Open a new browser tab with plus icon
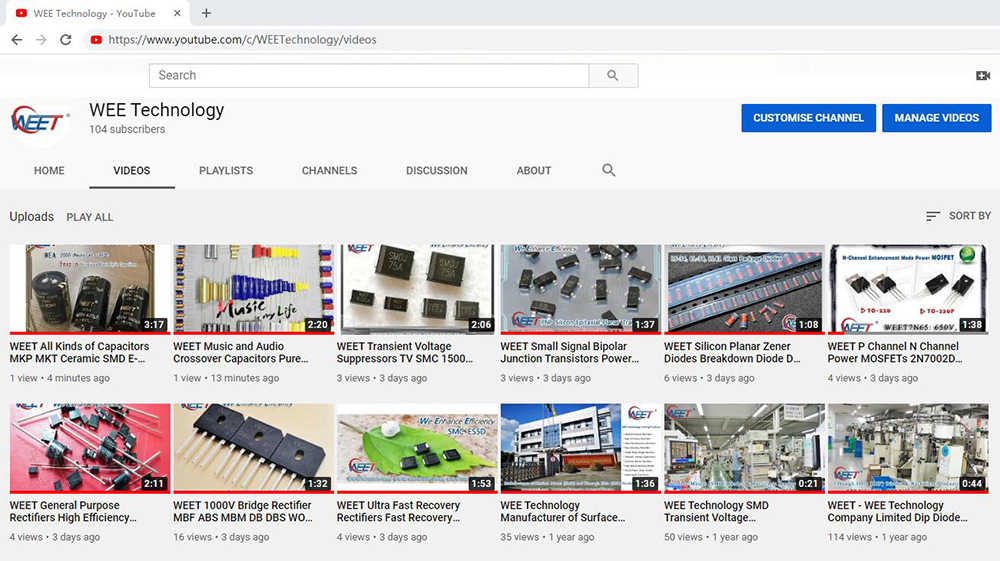Image resolution: width=1000 pixels, height=561 pixels. click(x=206, y=13)
